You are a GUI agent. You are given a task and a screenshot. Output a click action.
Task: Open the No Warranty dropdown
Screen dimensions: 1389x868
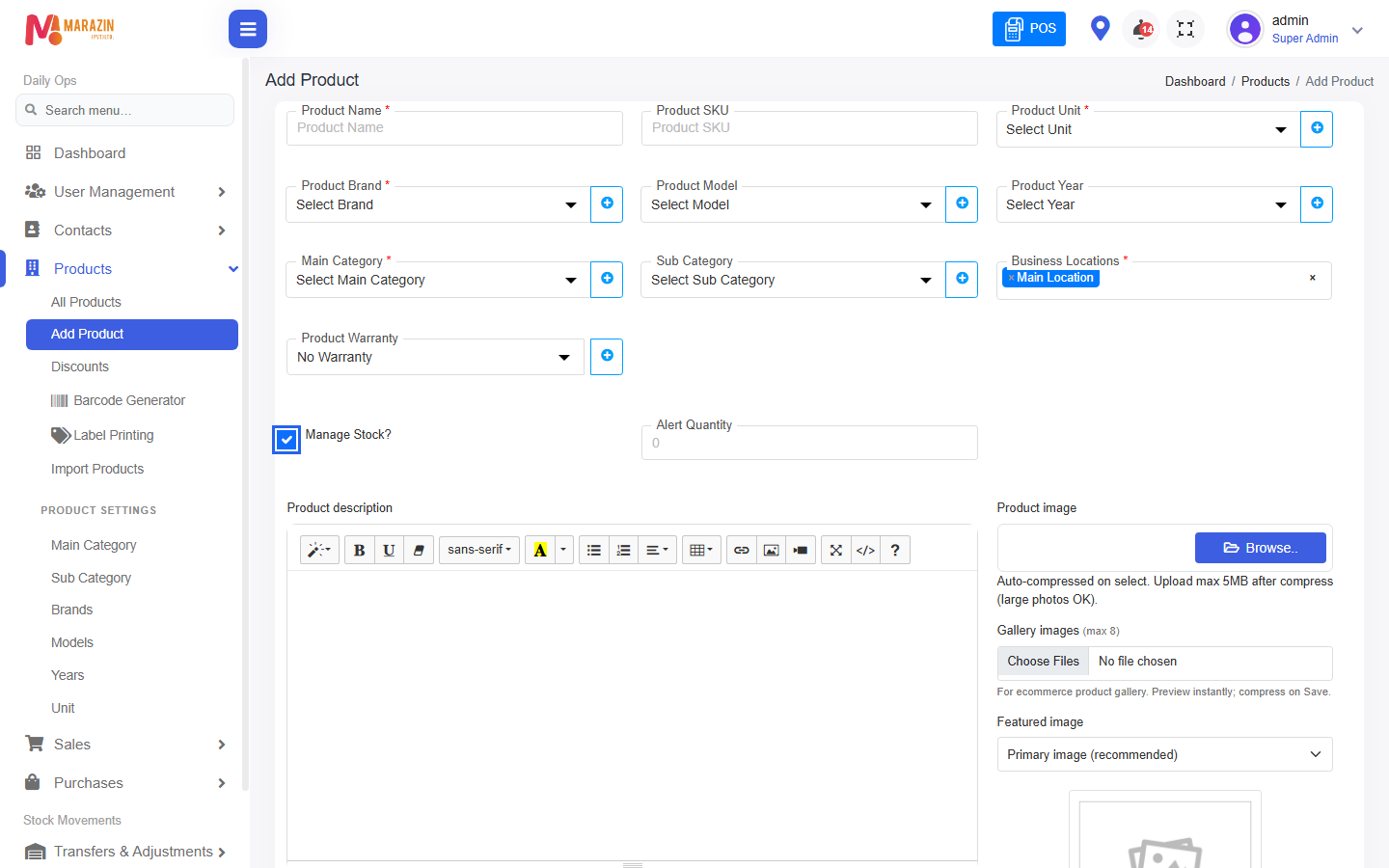coord(435,357)
